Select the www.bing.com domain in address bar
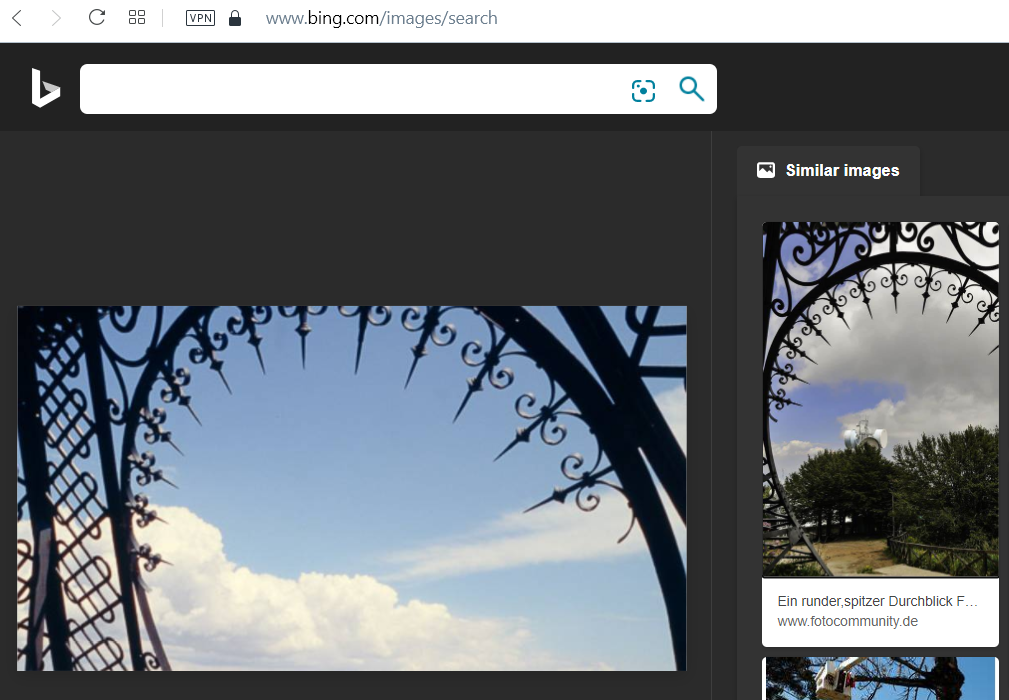This screenshot has height=700, width=1009. (321, 18)
